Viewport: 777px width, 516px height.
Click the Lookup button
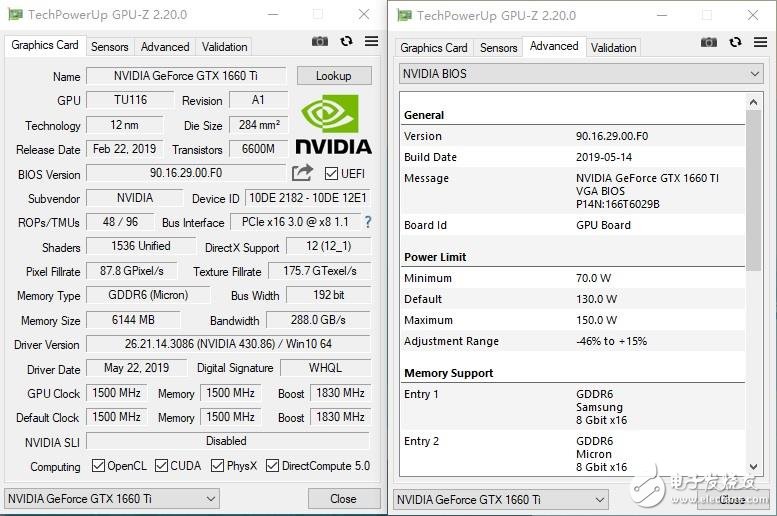click(x=334, y=76)
